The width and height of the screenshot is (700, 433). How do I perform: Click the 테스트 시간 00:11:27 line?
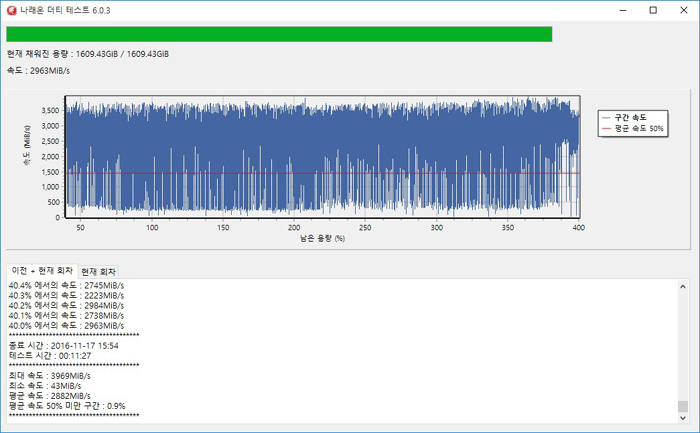point(50,356)
